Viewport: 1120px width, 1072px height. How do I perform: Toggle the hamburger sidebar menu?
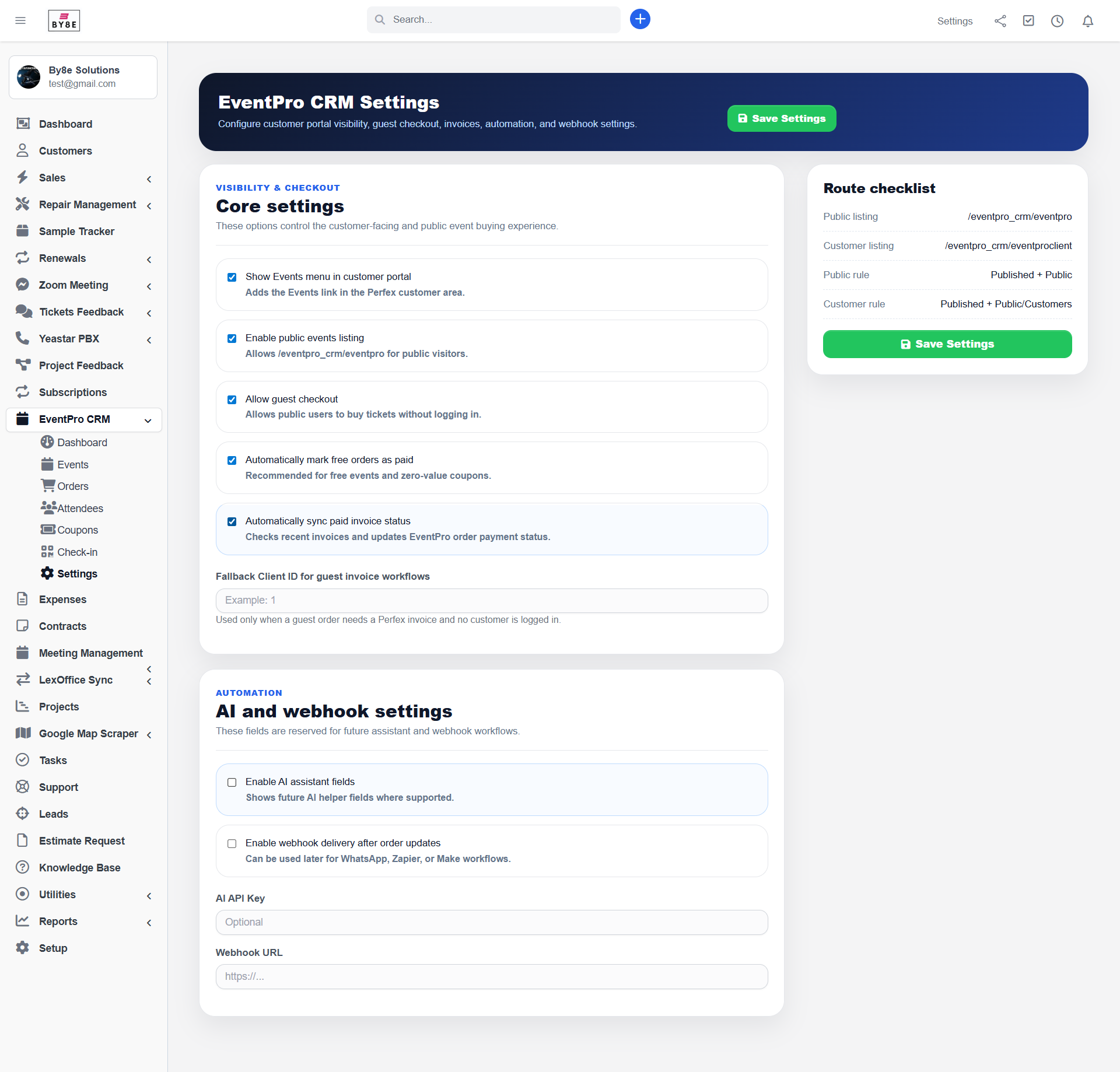(x=20, y=21)
